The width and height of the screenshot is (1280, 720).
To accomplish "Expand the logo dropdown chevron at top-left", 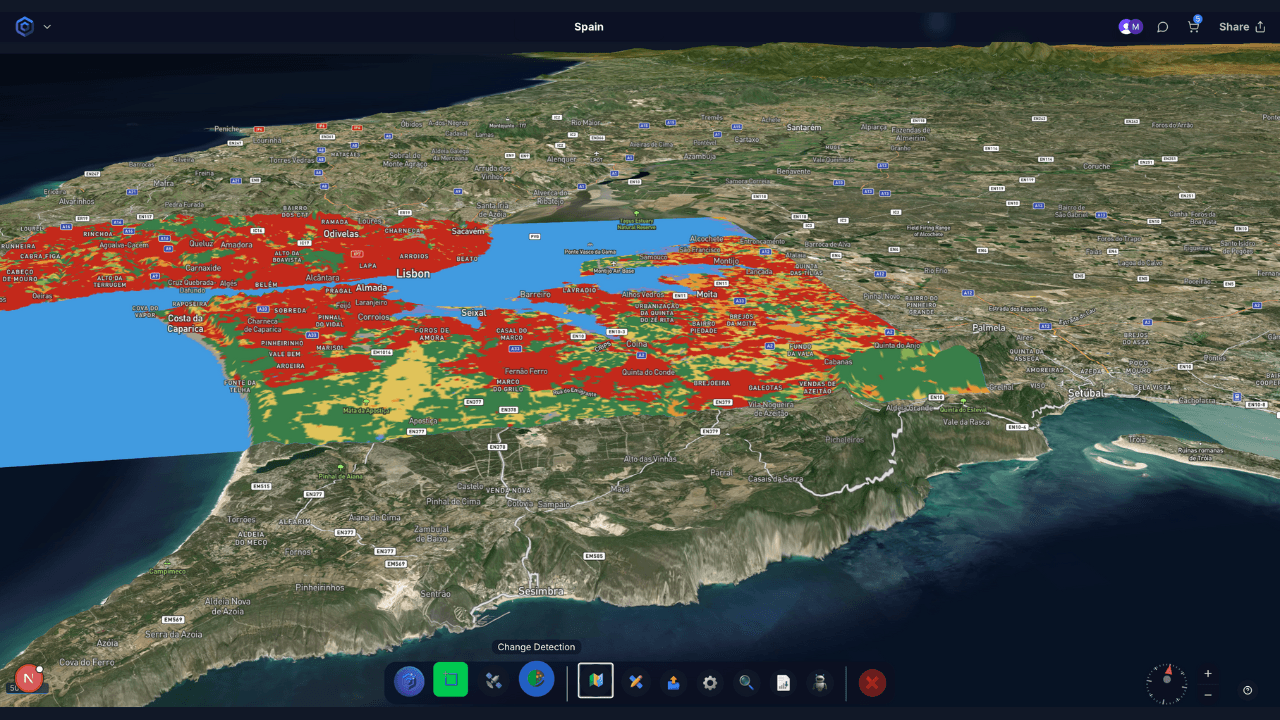I will pos(47,27).
